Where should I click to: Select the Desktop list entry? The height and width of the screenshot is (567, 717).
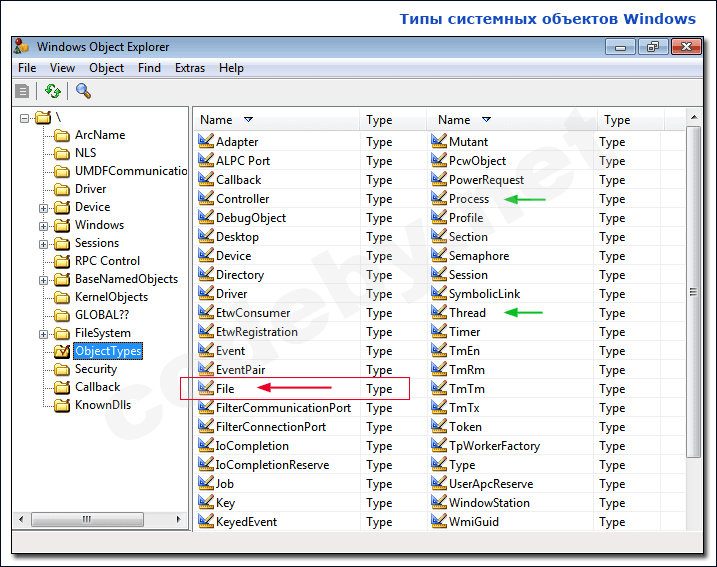(x=237, y=237)
